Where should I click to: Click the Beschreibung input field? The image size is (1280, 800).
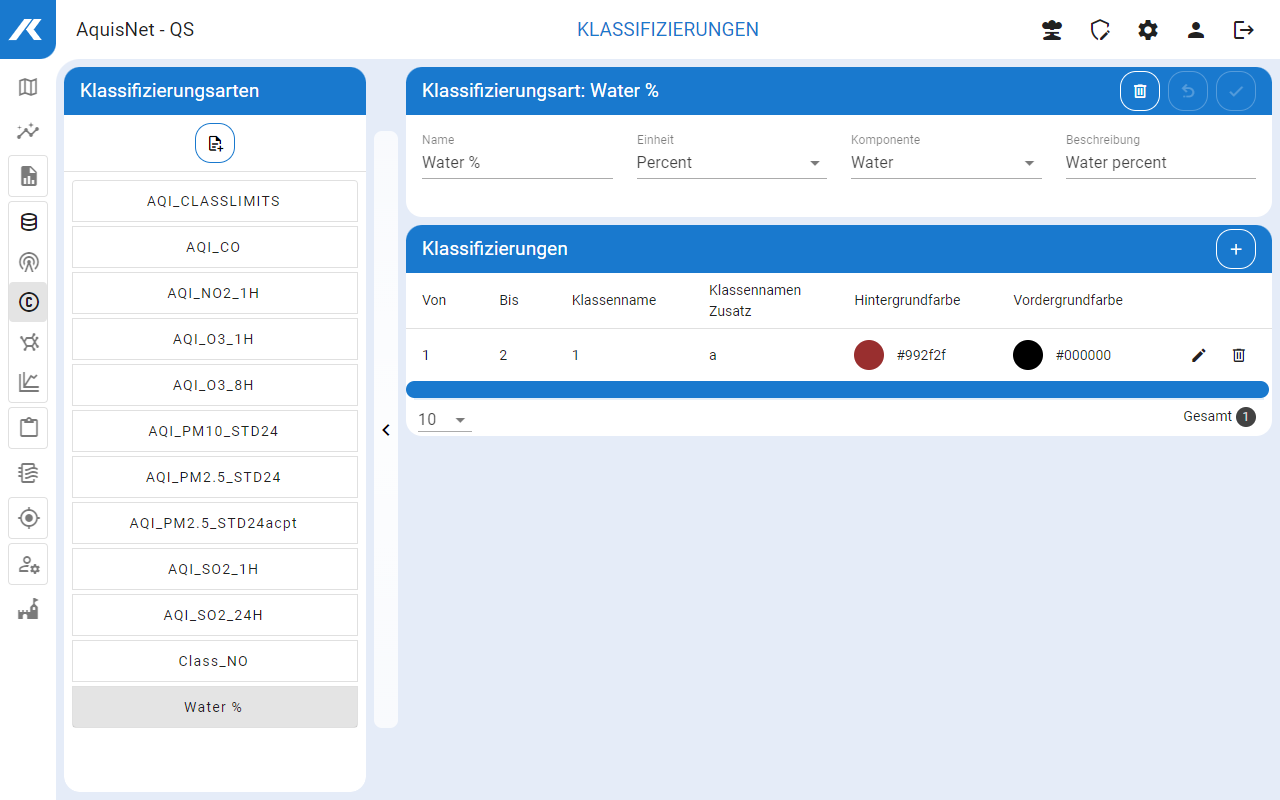click(1160, 163)
